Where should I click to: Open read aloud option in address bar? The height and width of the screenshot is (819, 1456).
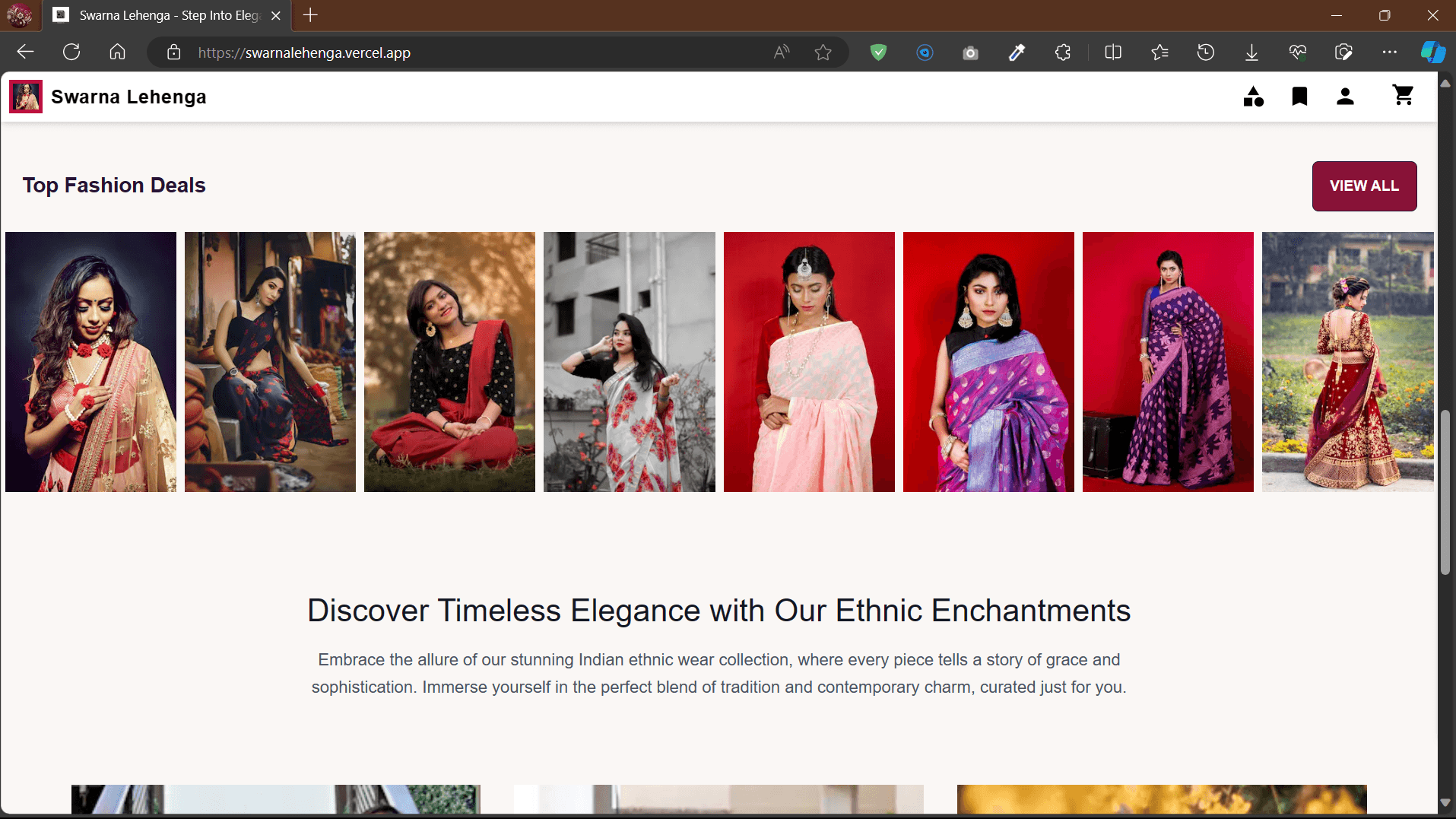pyautogui.click(x=781, y=52)
